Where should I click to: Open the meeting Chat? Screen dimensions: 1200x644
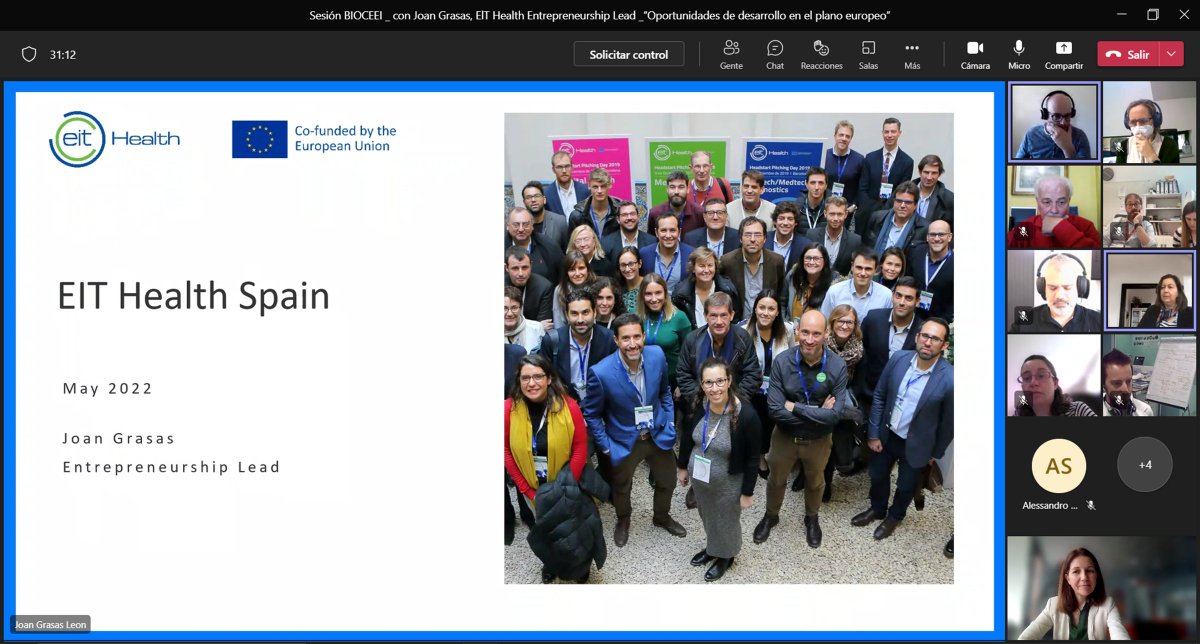pyautogui.click(x=775, y=54)
